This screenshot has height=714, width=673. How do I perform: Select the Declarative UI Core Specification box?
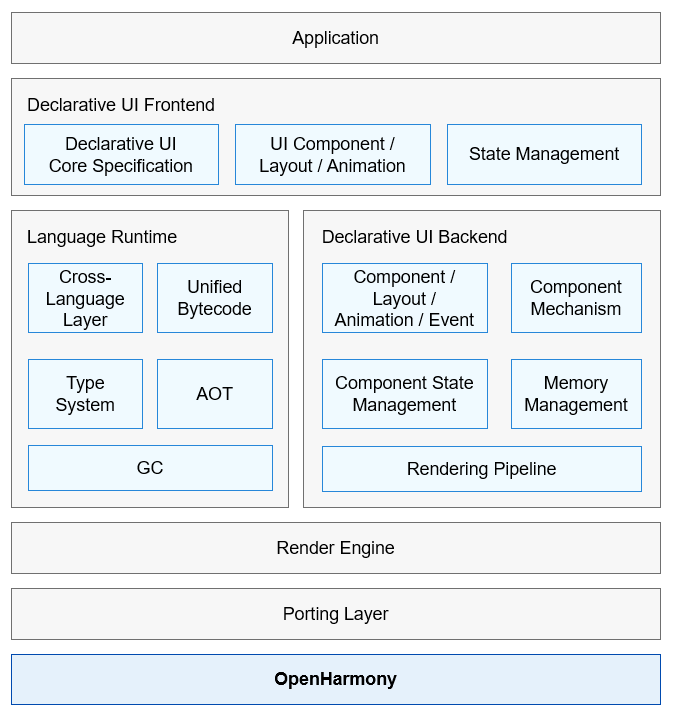pyautogui.click(x=121, y=154)
